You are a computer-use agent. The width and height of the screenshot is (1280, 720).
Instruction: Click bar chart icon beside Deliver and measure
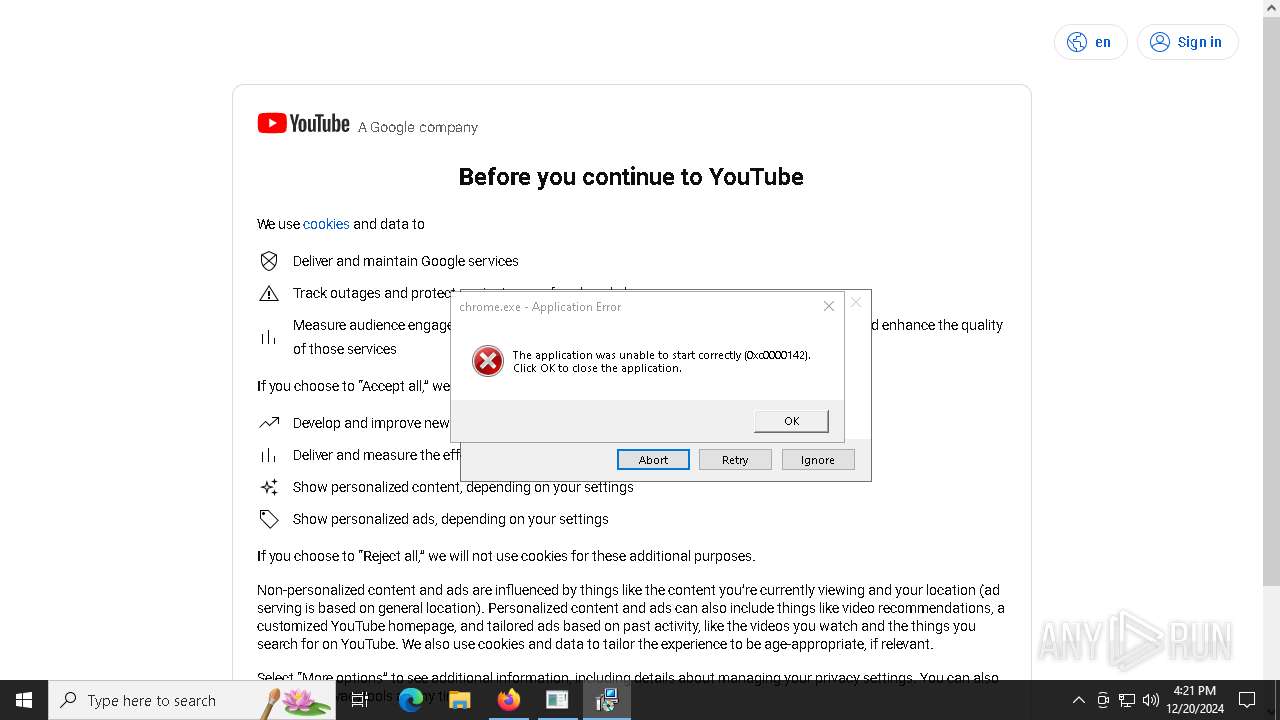[x=269, y=455]
